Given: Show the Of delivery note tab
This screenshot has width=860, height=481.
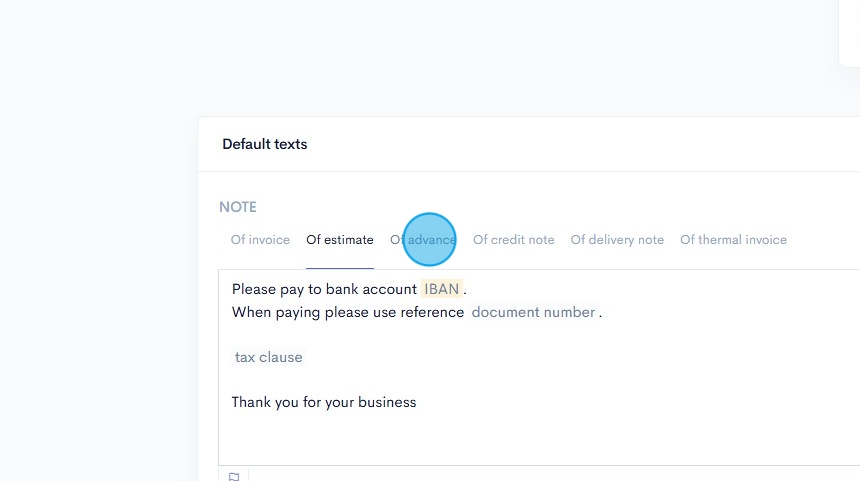Looking at the screenshot, I should [x=617, y=240].
